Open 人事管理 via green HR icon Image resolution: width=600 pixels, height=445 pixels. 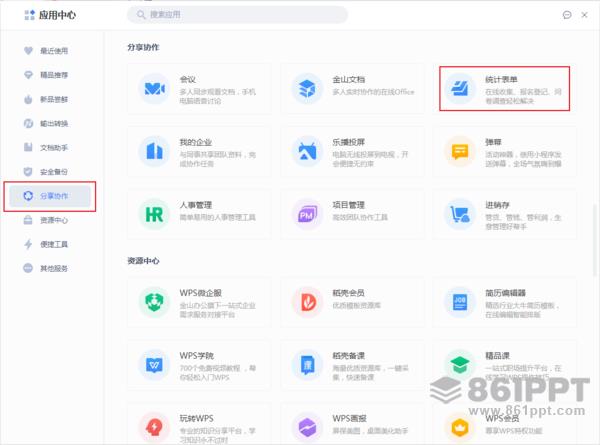(x=154, y=214)
